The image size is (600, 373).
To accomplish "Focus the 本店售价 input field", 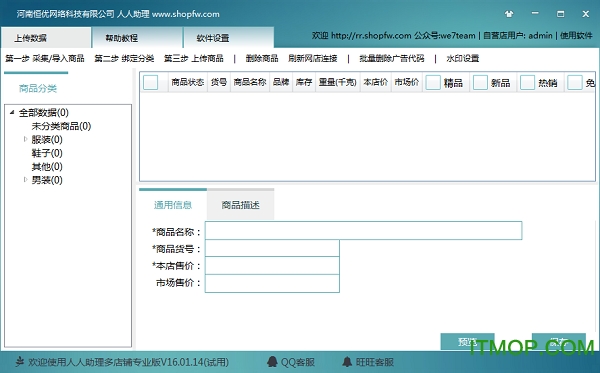I will [272, 265].
